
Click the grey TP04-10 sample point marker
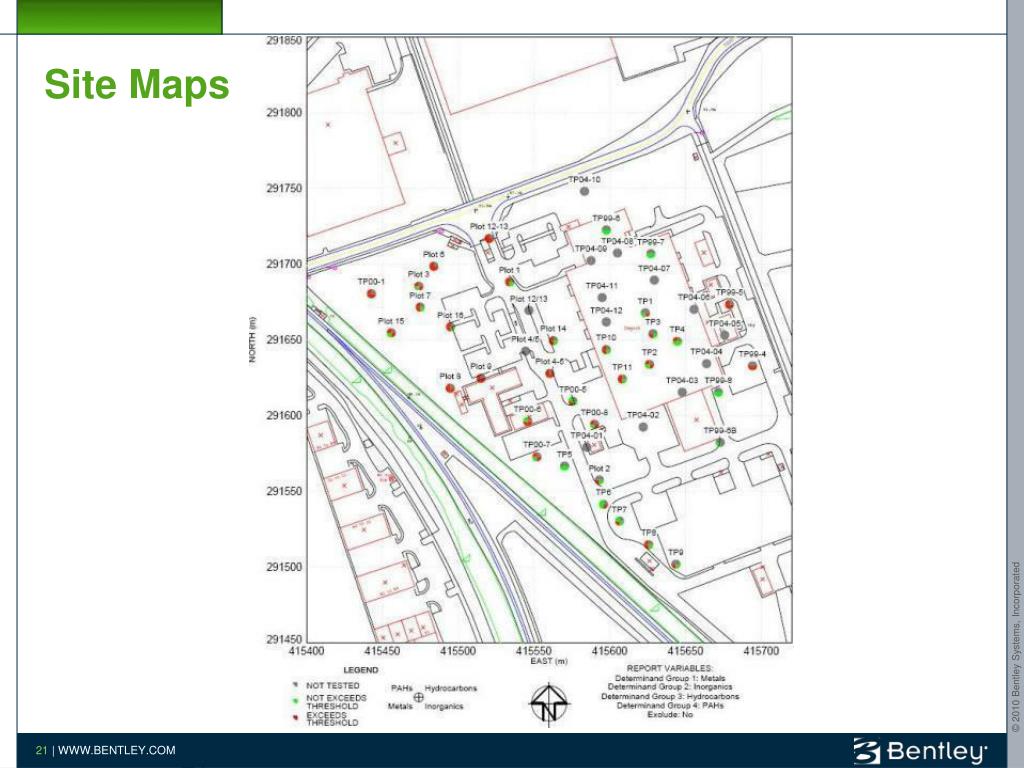(x=584, y=191)
